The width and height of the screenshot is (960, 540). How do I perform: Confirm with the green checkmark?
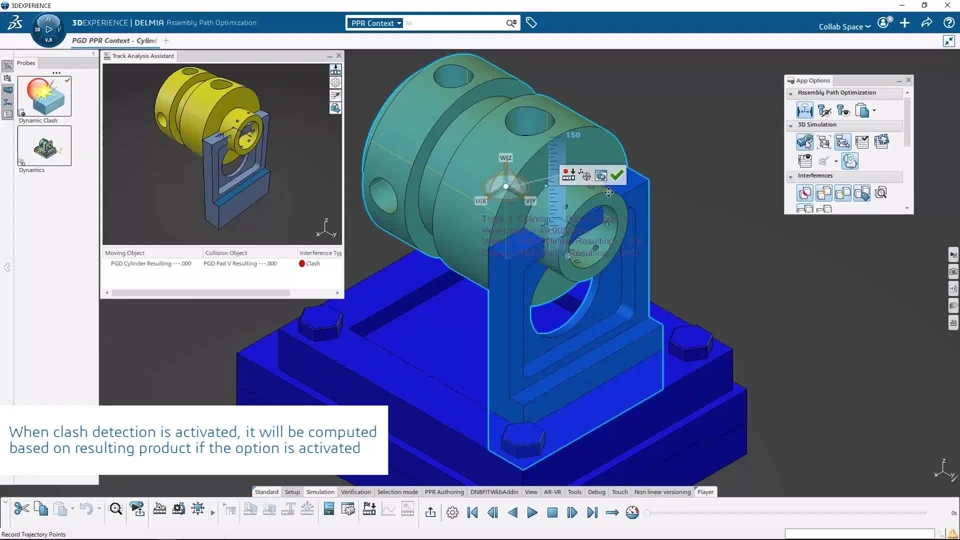click(617, 176)
